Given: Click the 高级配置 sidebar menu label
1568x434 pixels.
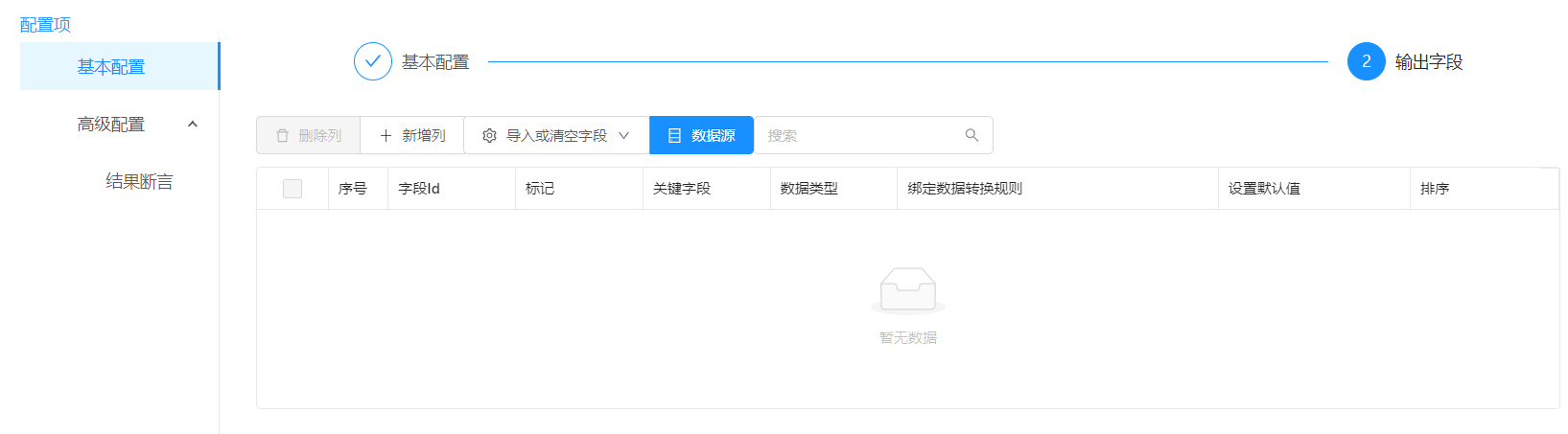Looking at the screenshot, I should (111, 125).
